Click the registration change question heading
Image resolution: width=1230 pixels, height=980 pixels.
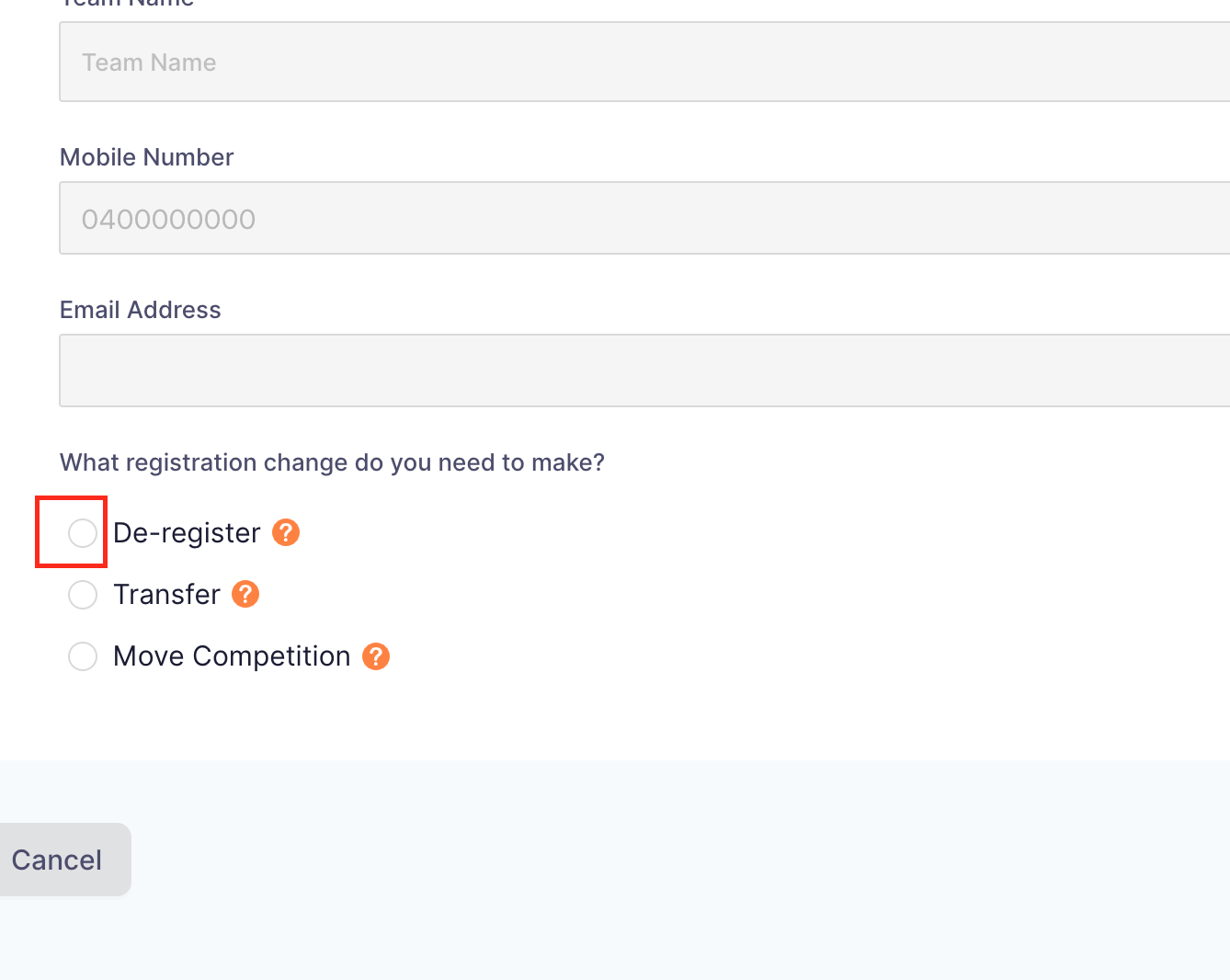333,462
